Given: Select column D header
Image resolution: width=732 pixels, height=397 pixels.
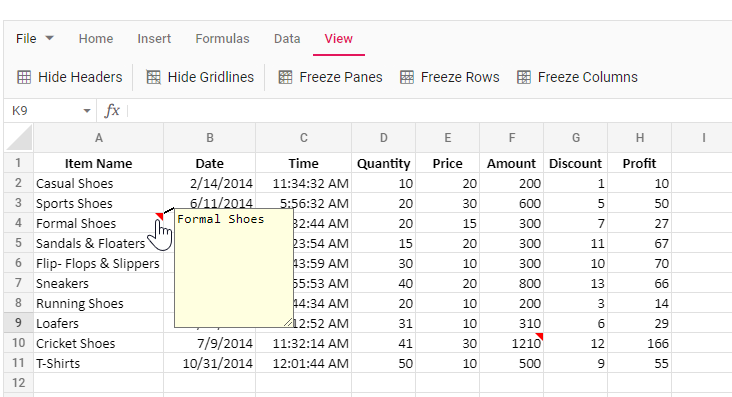Looking at the screenshot, I should point(383,138).
